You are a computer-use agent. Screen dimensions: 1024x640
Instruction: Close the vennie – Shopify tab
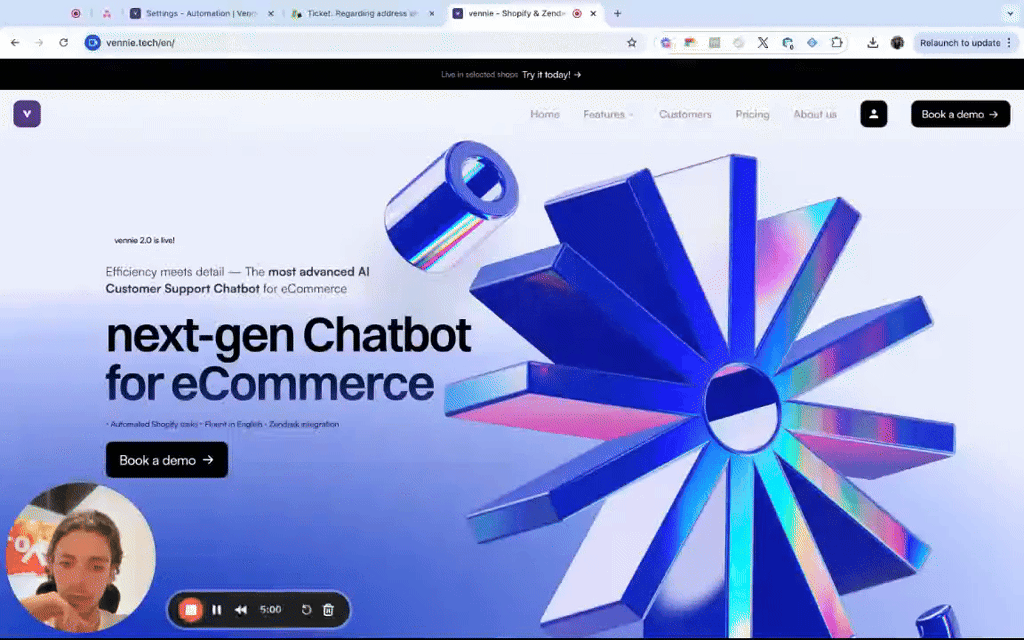[x=593, y=13]
